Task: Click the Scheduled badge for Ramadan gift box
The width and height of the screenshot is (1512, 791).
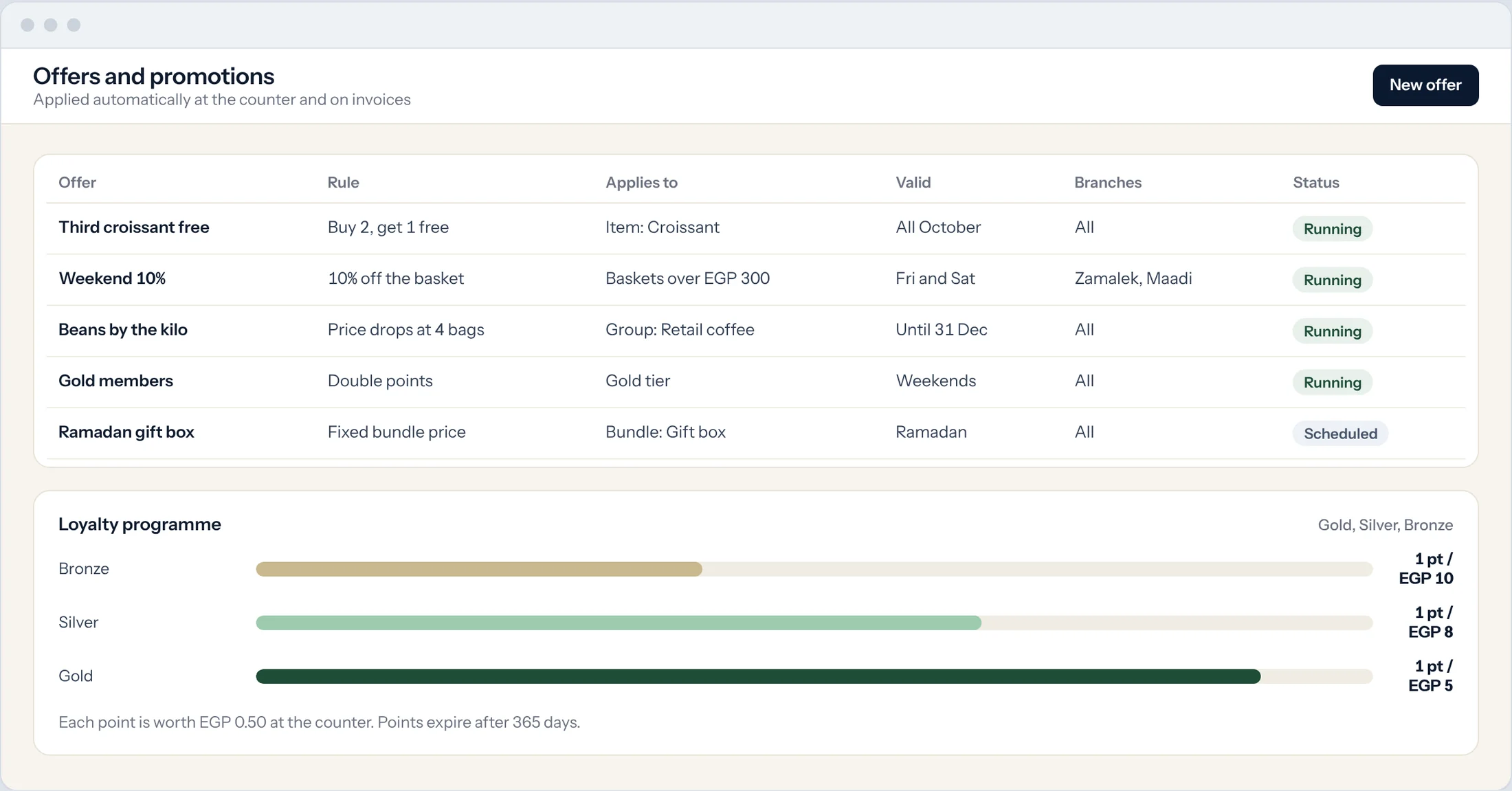Action: (1340, 434)
